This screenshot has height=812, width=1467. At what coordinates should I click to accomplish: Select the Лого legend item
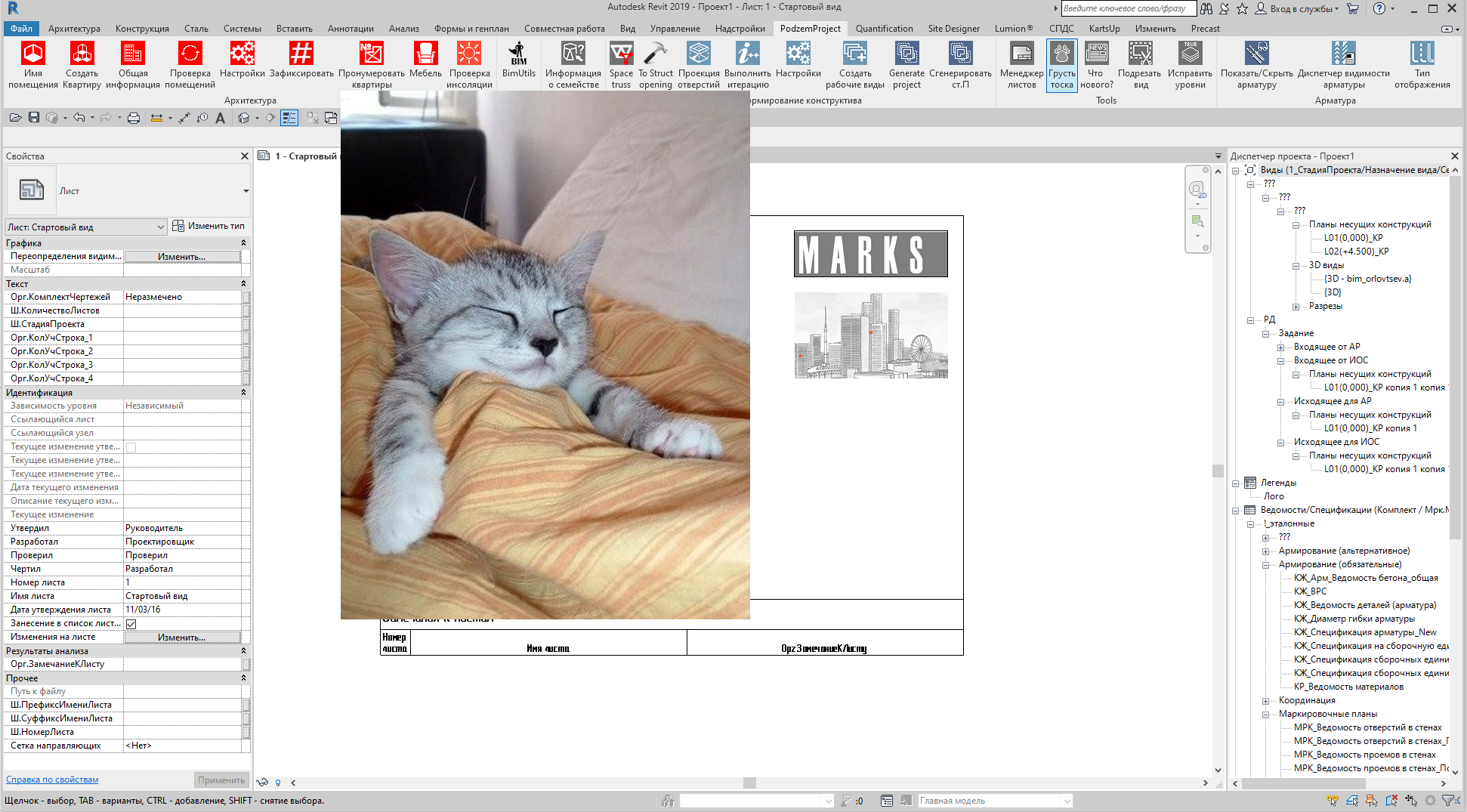coord(1274,496)
